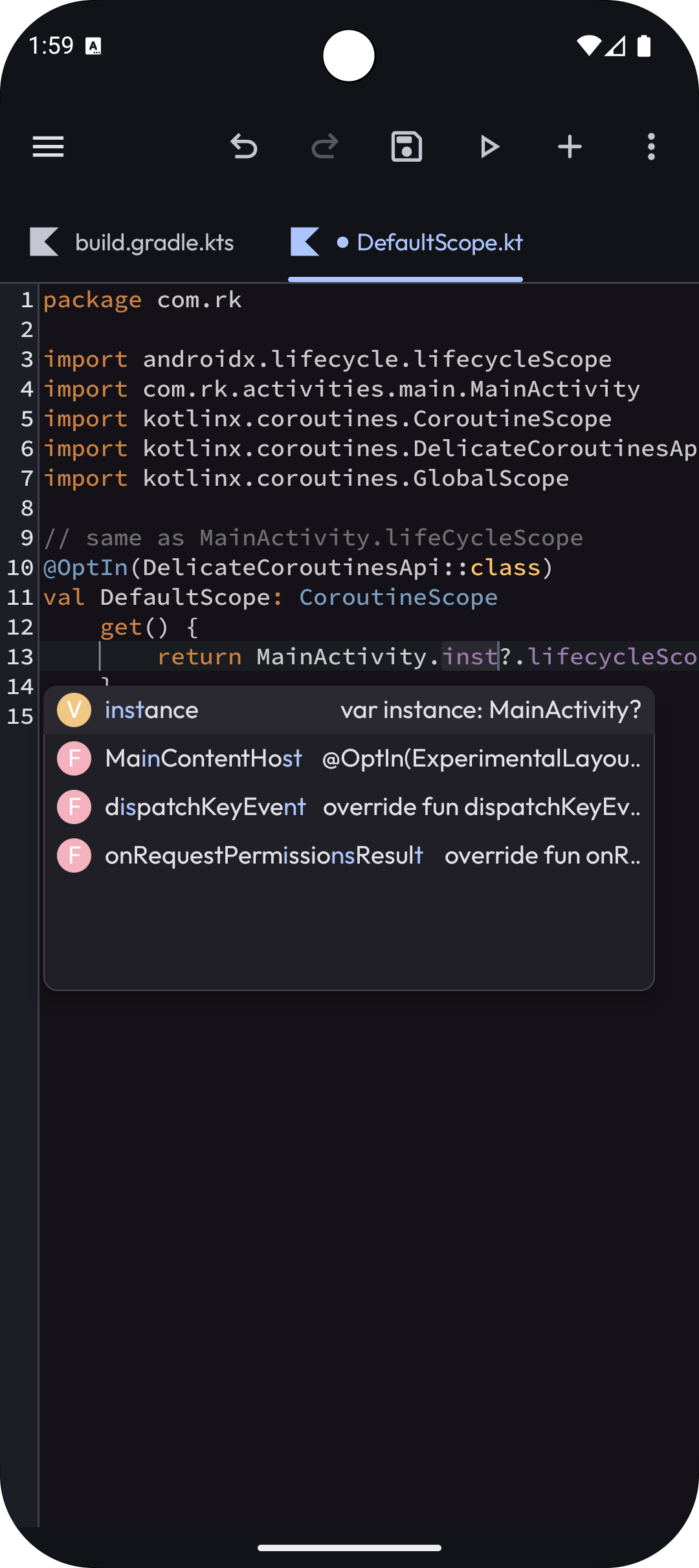This screenshot has width=699, height=1568.
Task: Click line number 1 in the gutter
Action: [27, 300]
